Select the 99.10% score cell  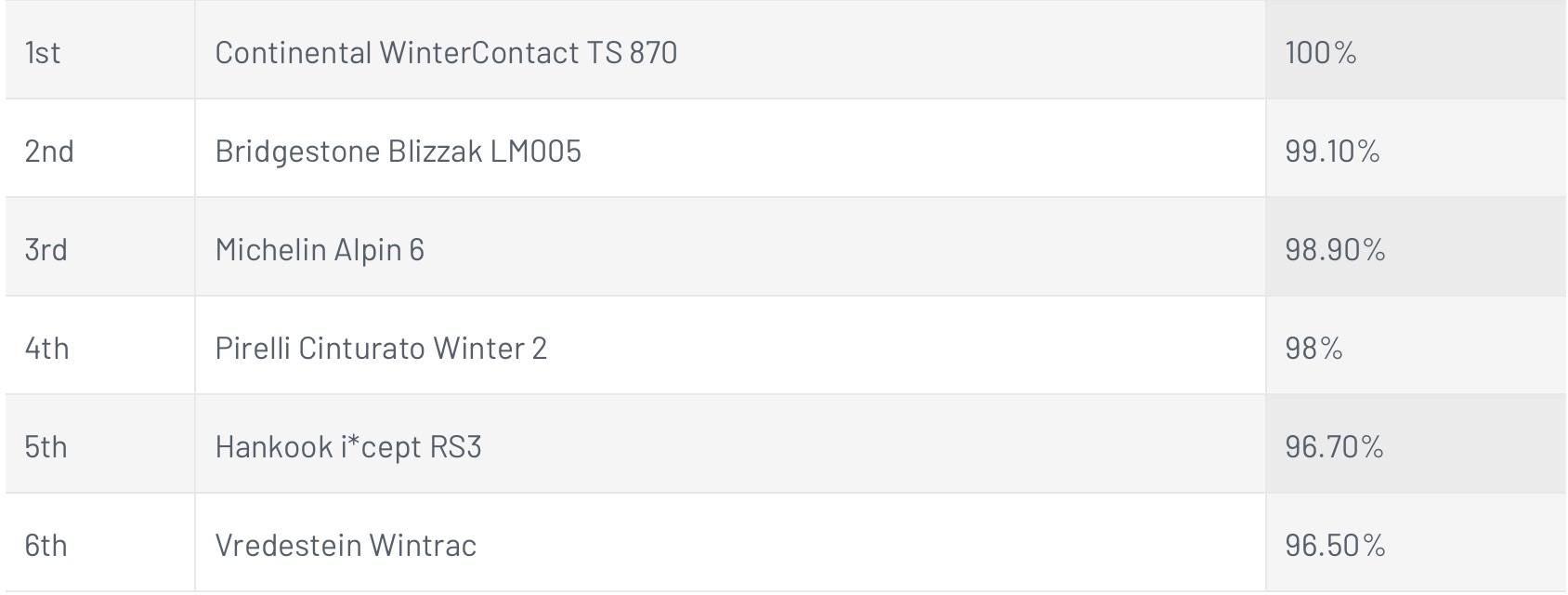point(1416,149)
